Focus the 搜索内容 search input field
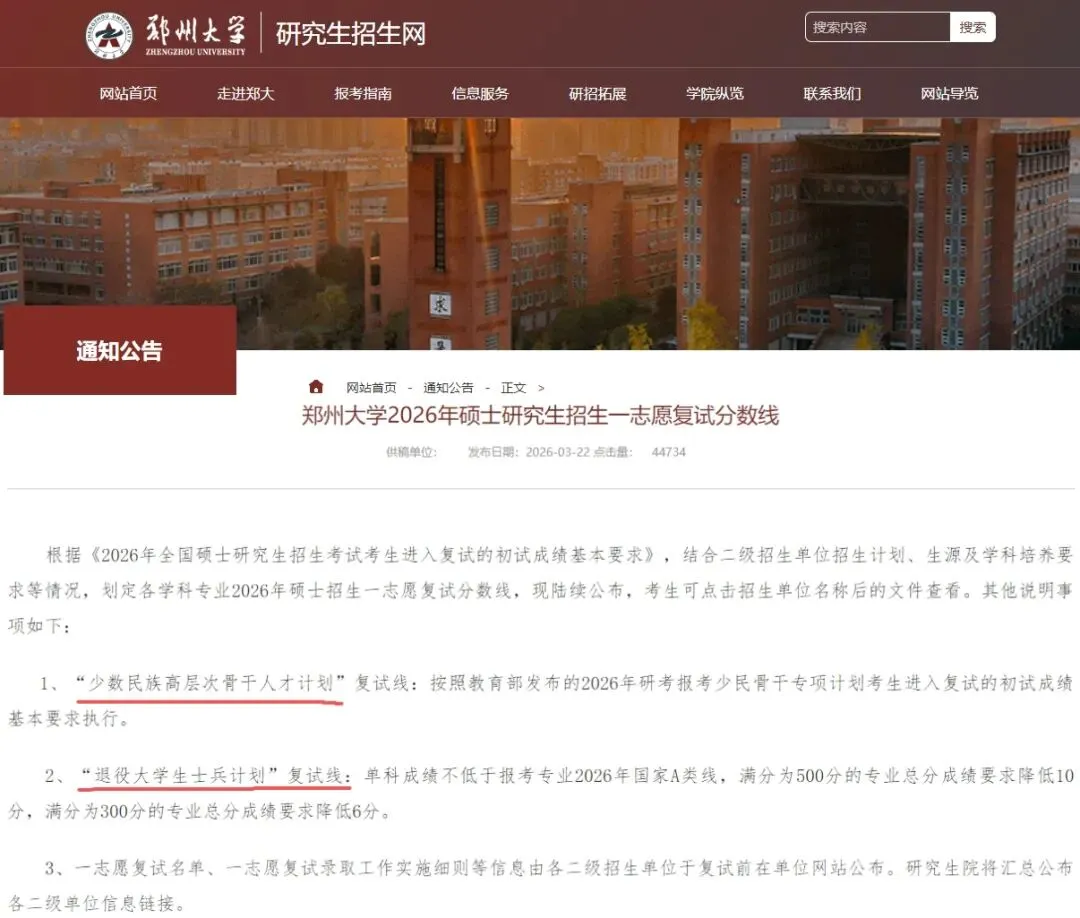 click(878, 27)
